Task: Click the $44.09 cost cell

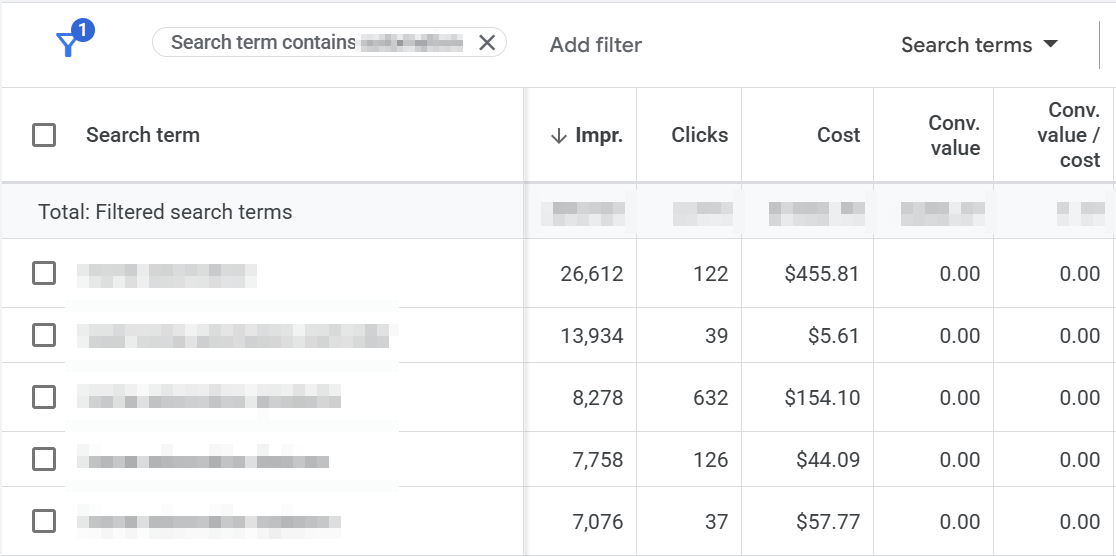Action: [828, 460]
